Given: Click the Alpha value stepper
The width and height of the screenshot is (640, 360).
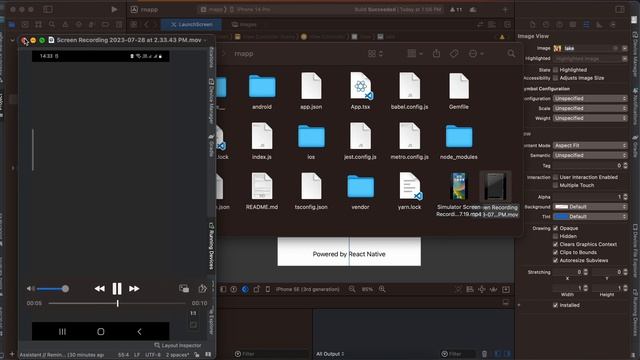Looking at the screenshot, I should click(x=625, y=197).
